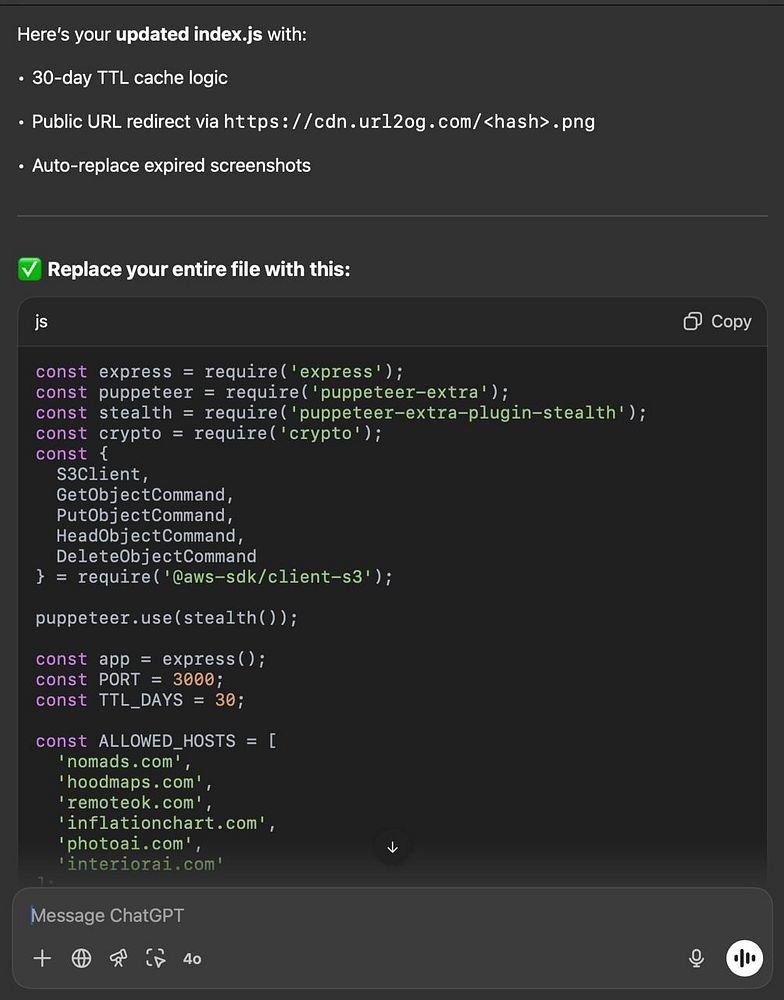The image size is (784, 1000).
Task: Click the TTL_DAYS value 30
Action: pos(225,700)
